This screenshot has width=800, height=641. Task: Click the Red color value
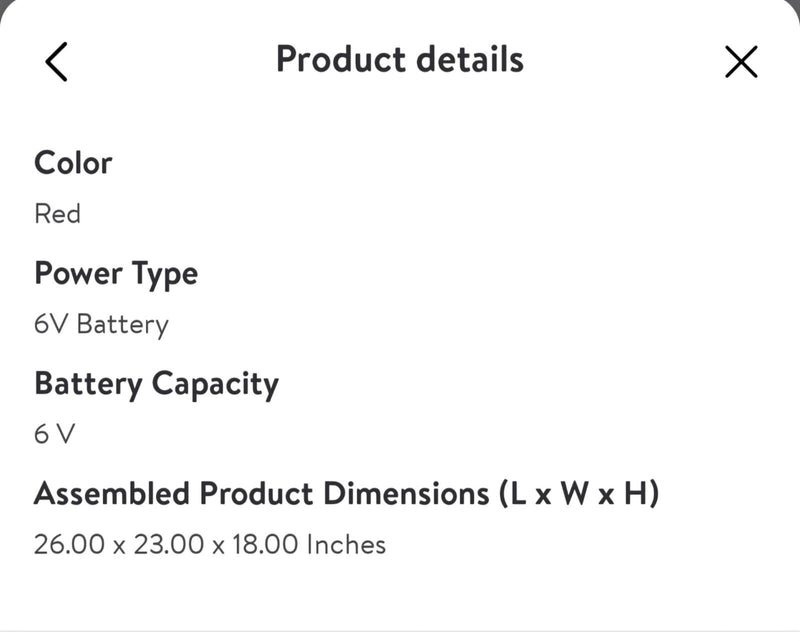point(57,213)
